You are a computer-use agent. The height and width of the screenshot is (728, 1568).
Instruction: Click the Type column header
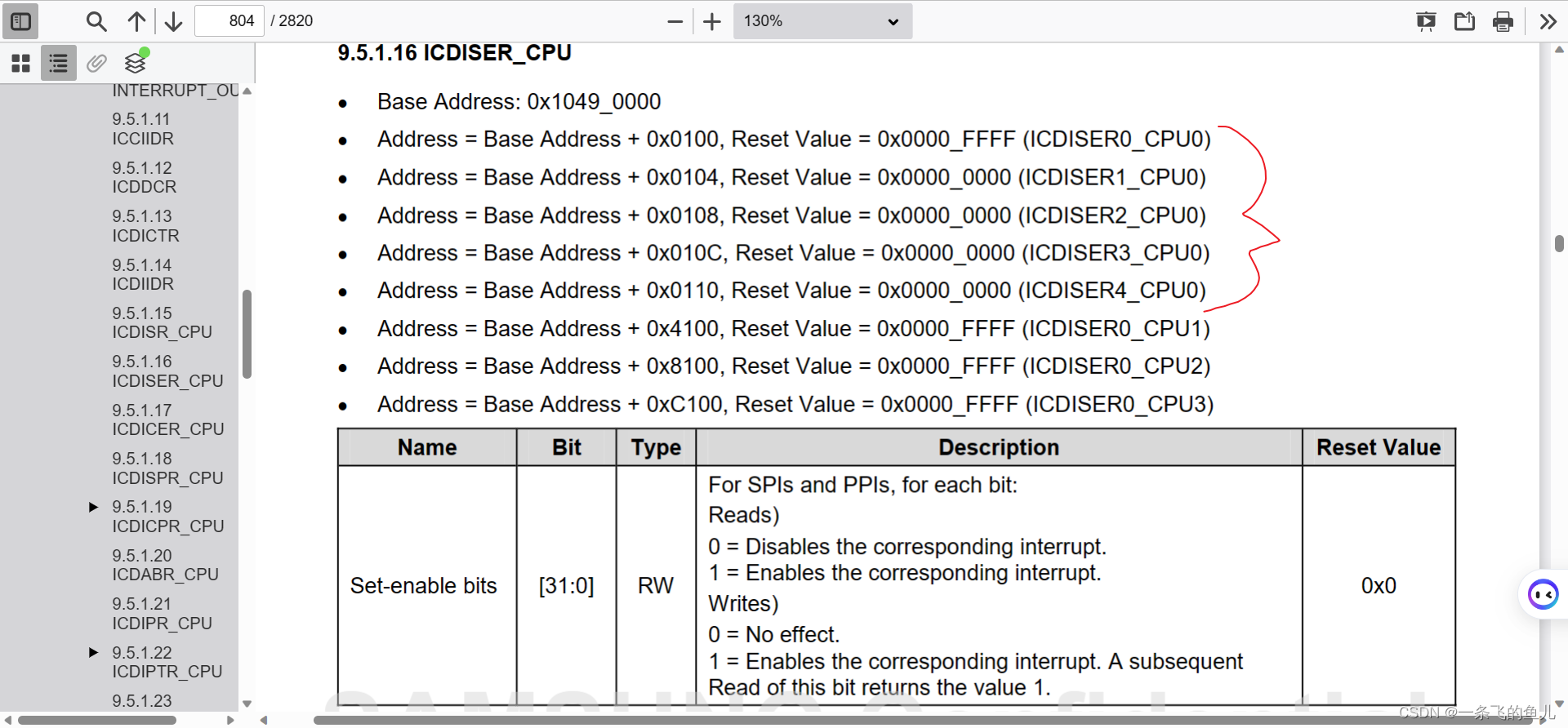tap(656, 447)
